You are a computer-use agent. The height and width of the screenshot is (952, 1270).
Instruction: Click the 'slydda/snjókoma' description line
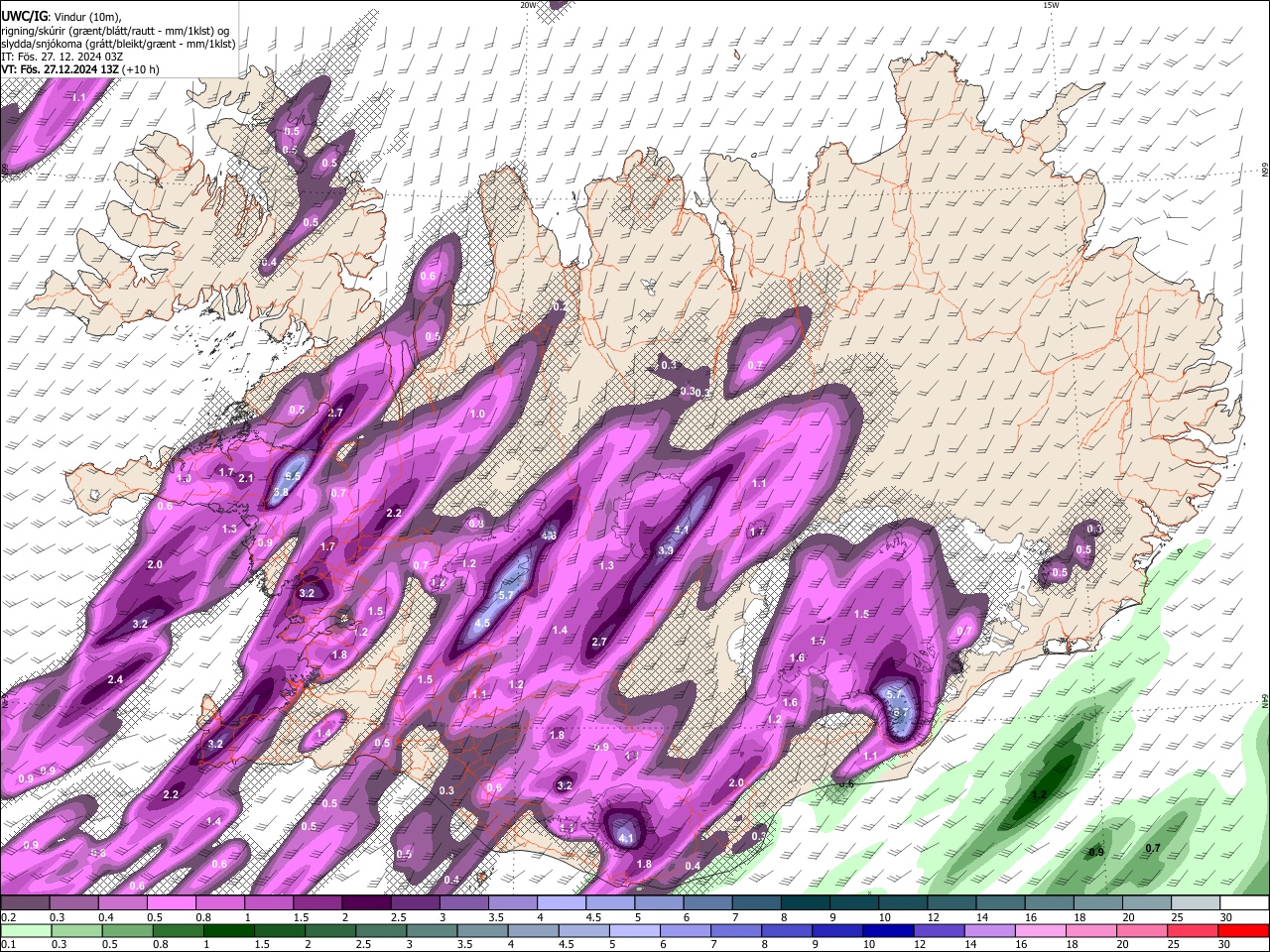[118, 44]
